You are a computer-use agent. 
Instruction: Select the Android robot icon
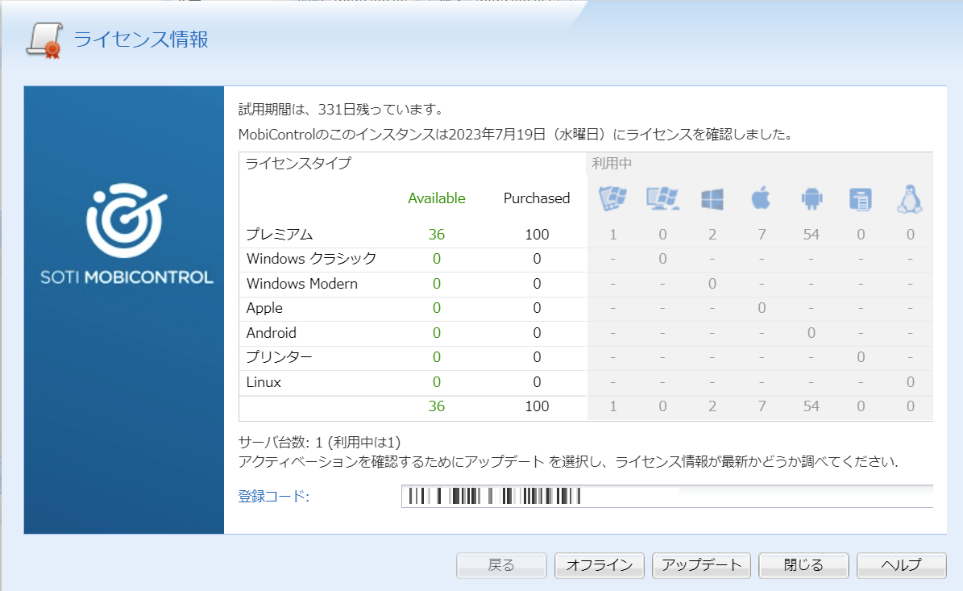point(811,199)
